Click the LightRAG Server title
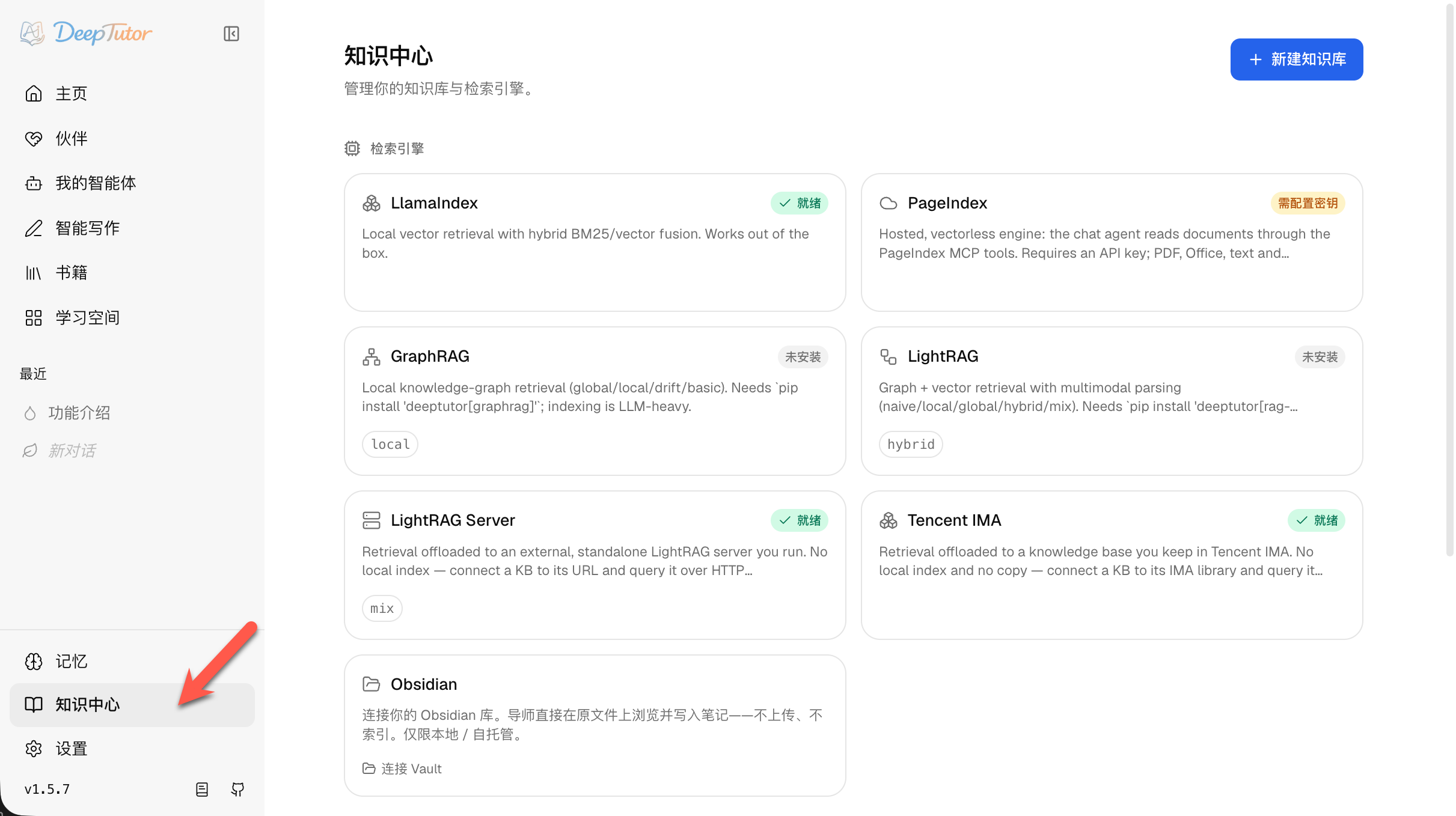1456x816 pixels. pos(453,520)
